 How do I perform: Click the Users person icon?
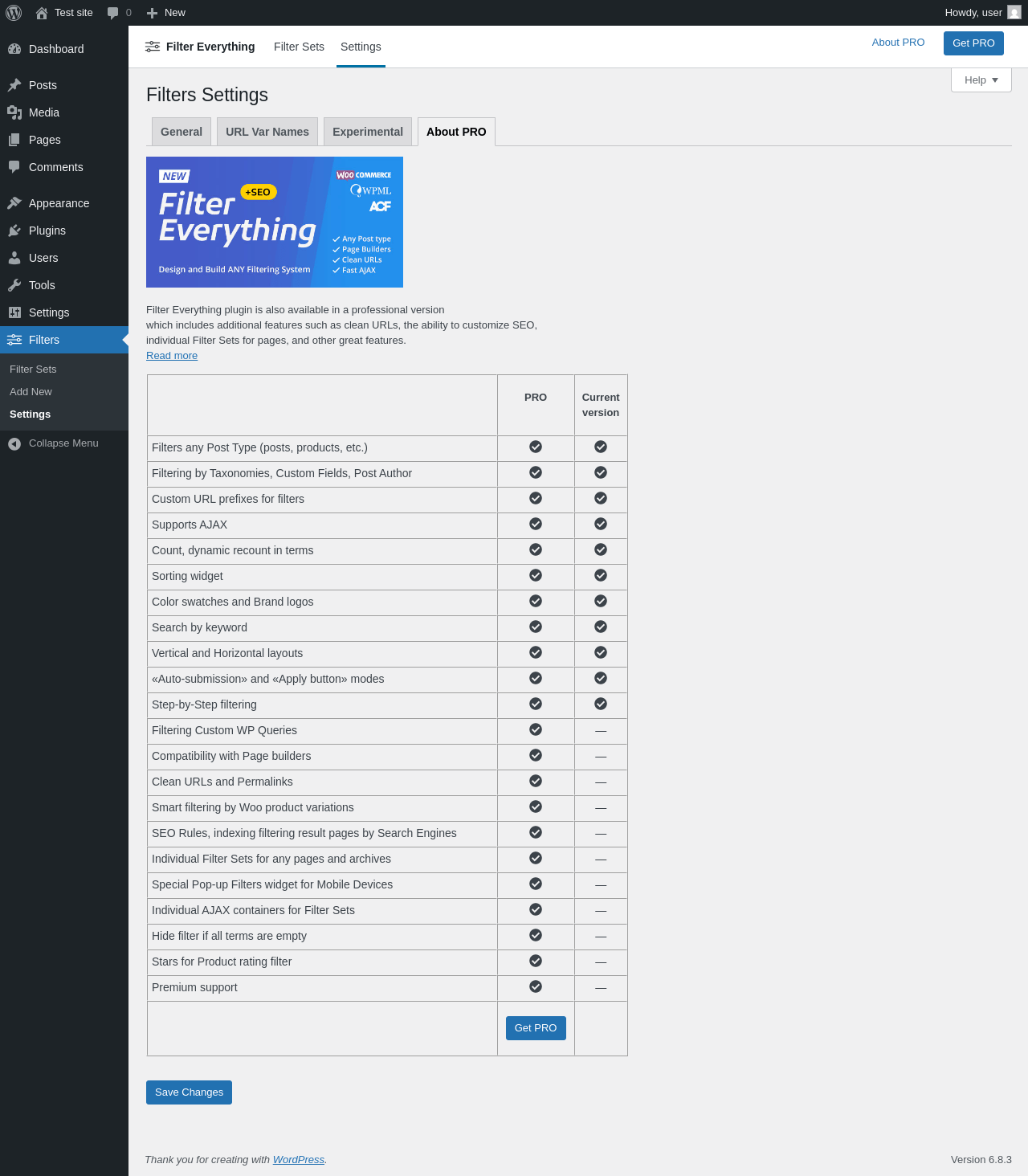(14, 258)
